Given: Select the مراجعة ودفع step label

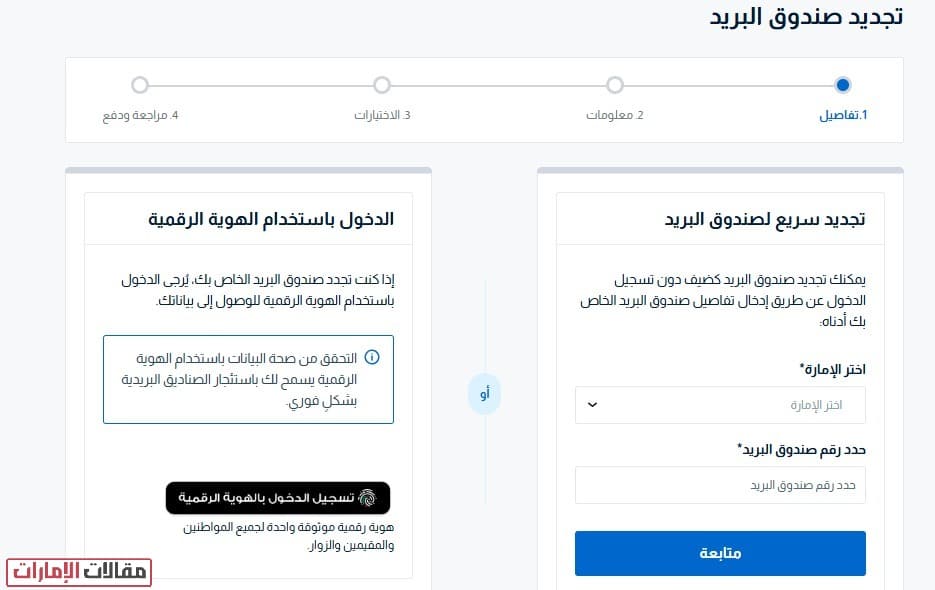Looking at the screenshot, I should (140, 115).
